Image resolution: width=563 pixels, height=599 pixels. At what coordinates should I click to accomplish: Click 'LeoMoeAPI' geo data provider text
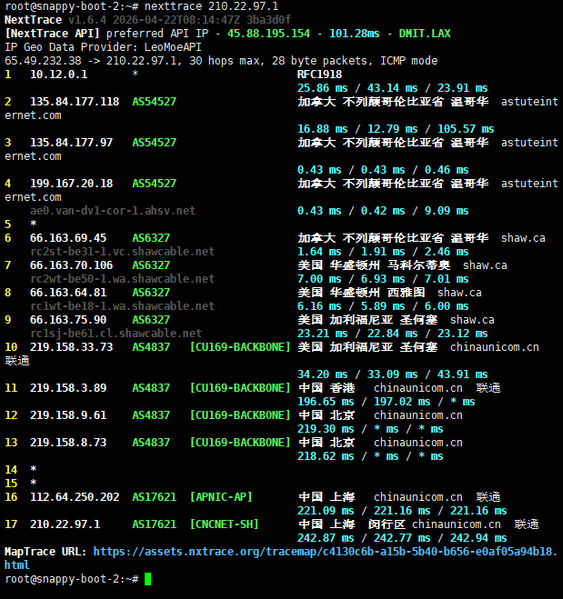coord(173,47)
